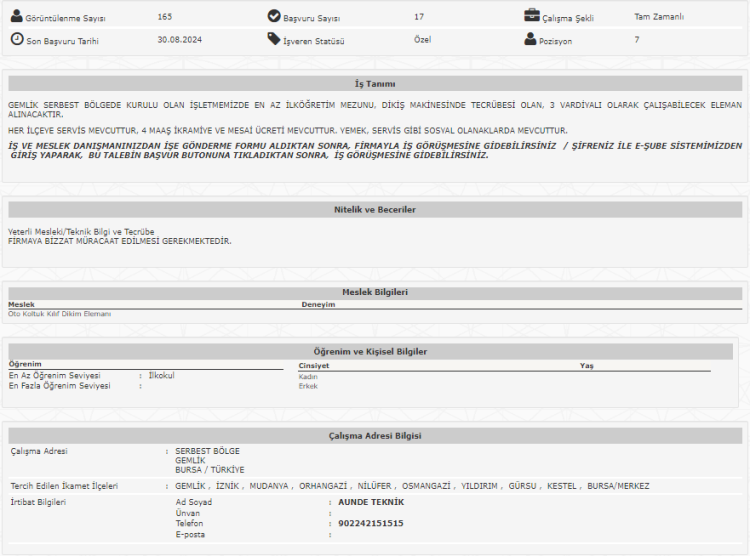750x556 pixels.
Task: Click the Erkek gender entry
Action: pos(308,386)
